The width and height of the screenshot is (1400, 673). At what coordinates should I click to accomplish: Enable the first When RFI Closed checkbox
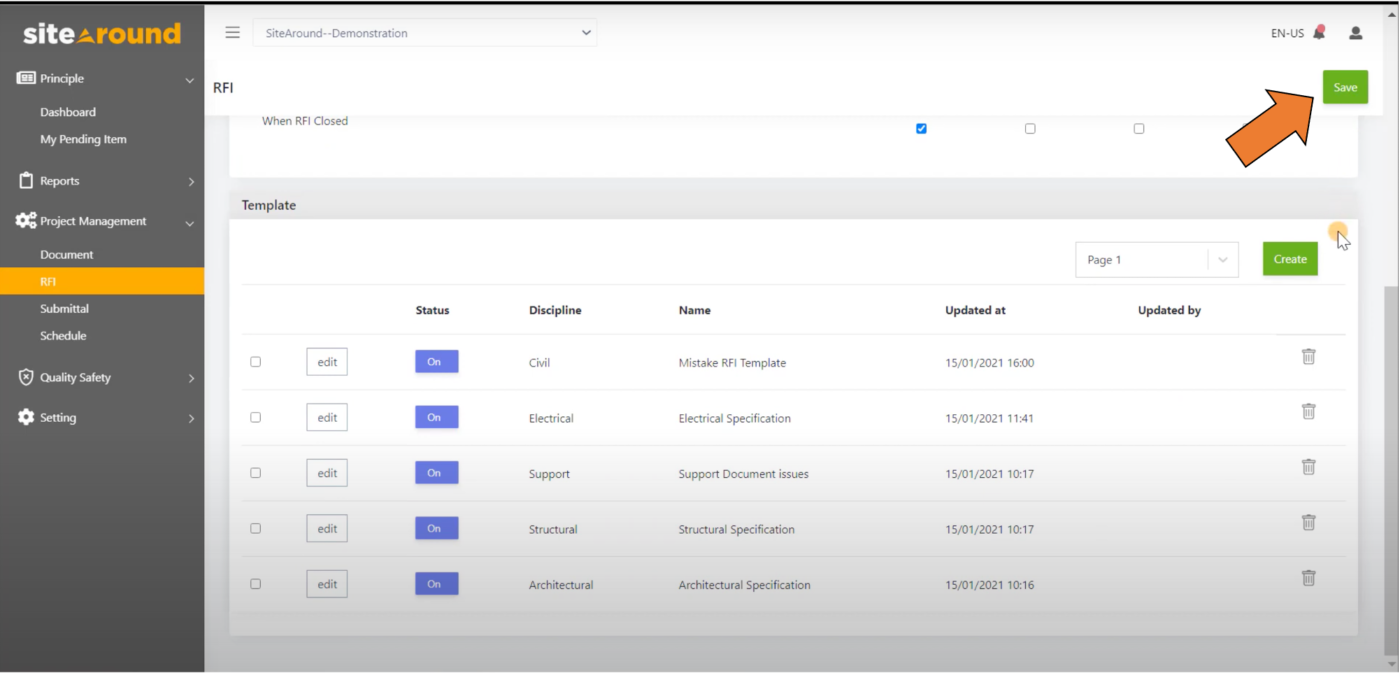(920, 128)
